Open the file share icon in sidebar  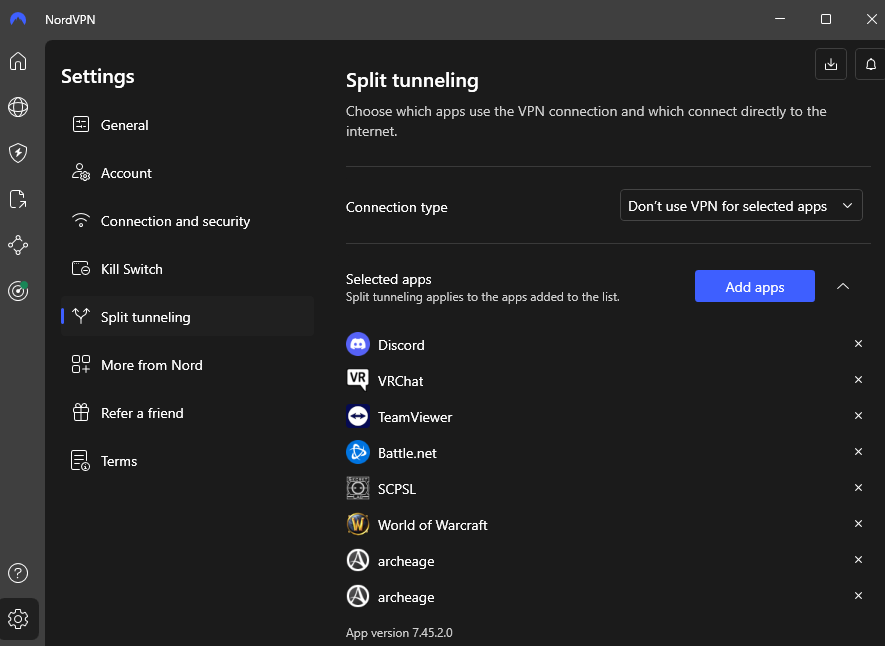pyautogui.click(x=18, y=199)
